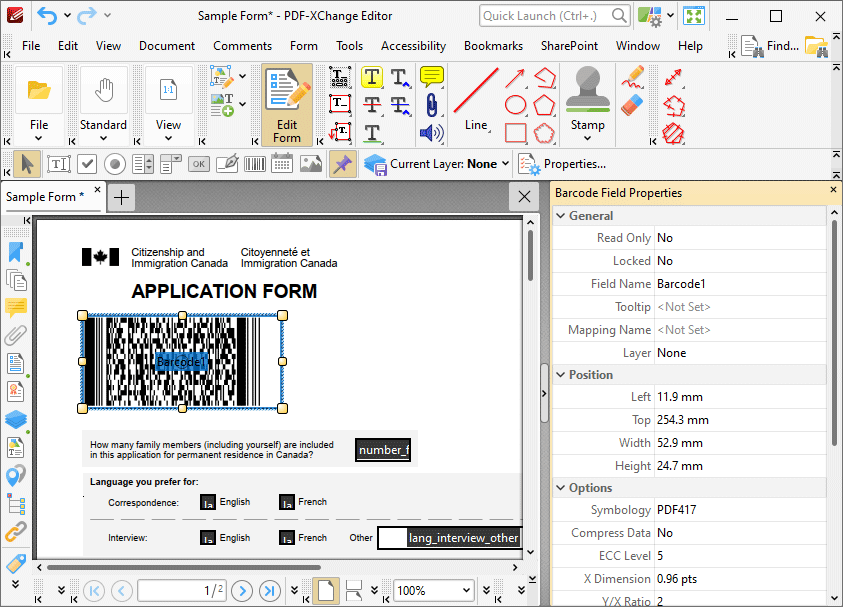Select the Image field tool
Image resolution: width=843 pixels, height=607 pixels.
tap(311, 164)
